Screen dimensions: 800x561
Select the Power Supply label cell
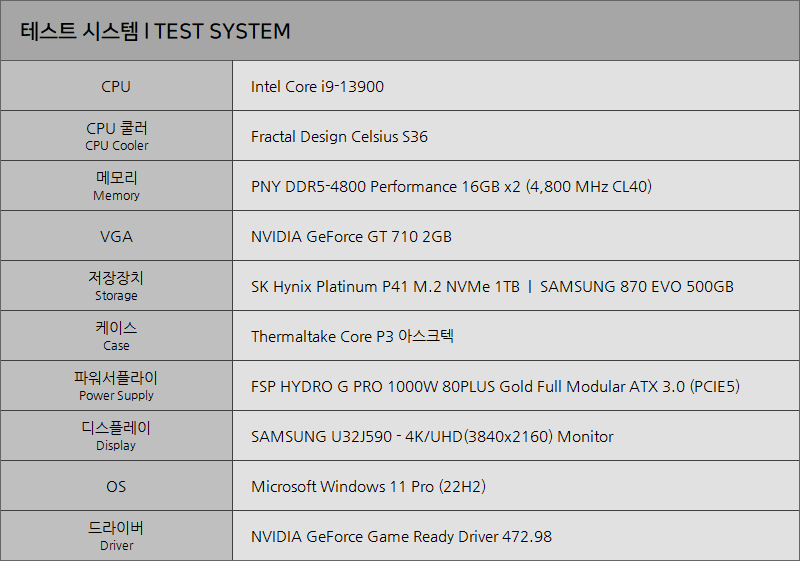click(116, 386)
